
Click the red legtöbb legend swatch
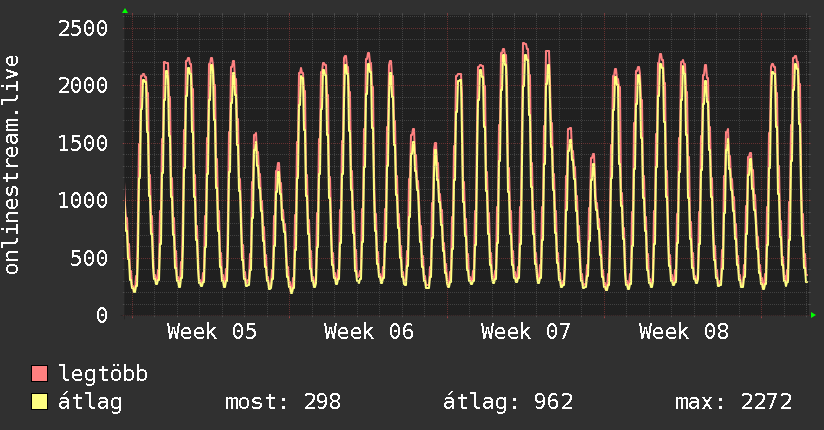(40, 375)
